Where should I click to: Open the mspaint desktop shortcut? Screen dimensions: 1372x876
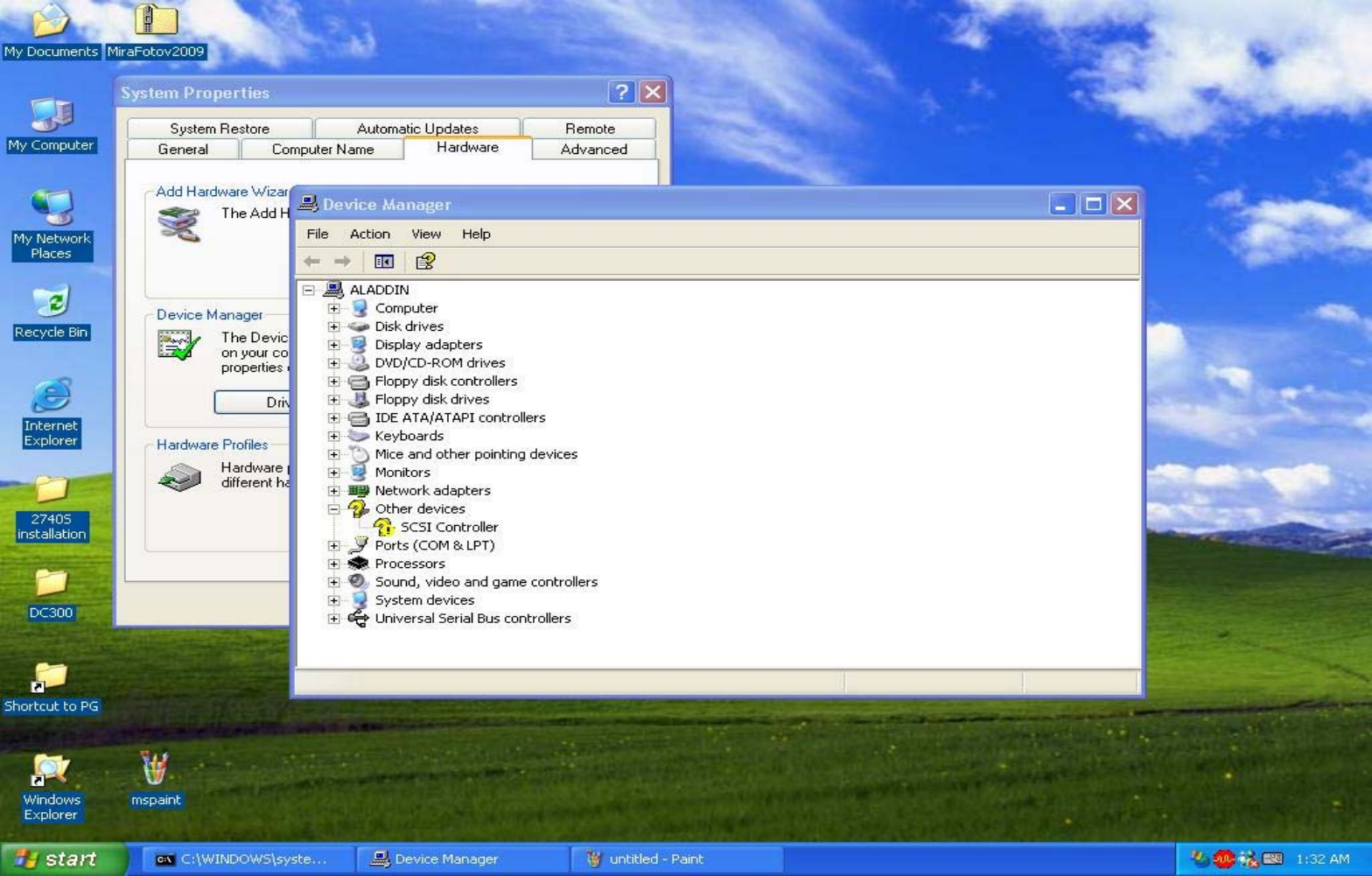(x=155, y=779)
